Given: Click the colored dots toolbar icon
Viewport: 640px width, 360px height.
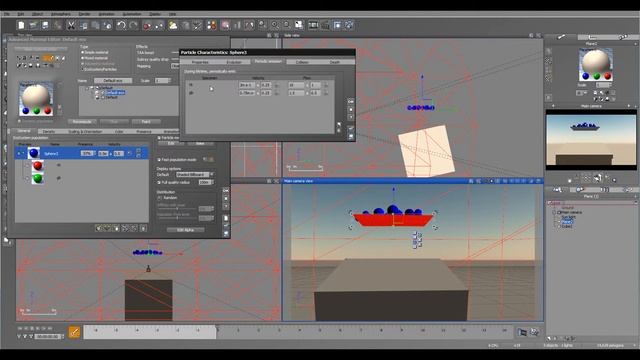Looking at the screenshot, I should (x=211, y=25).
